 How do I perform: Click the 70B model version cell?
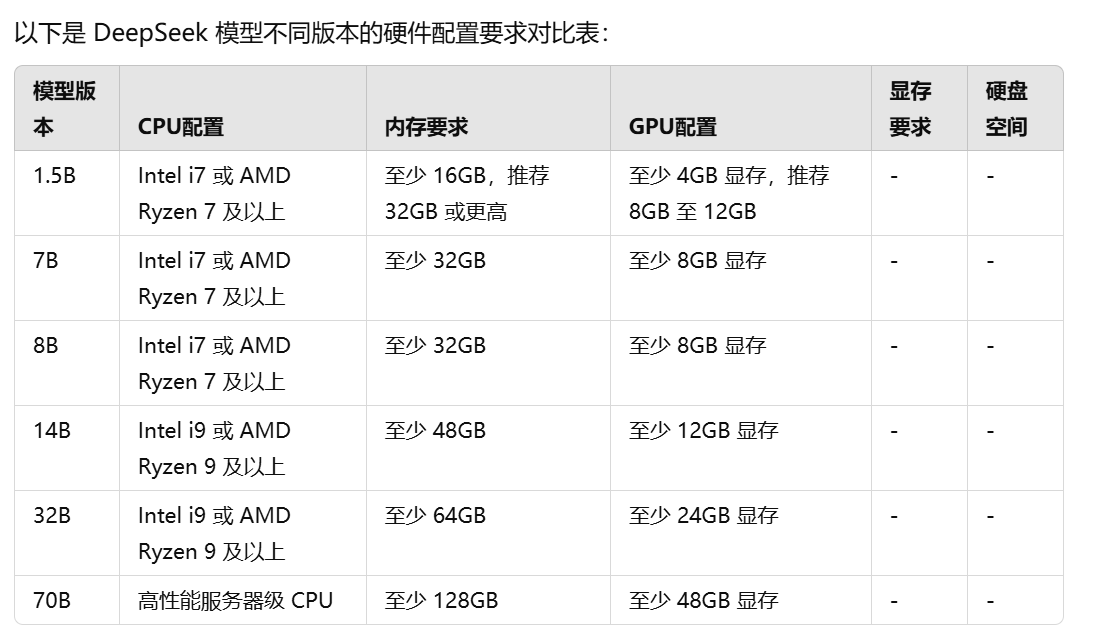[67, 600]
